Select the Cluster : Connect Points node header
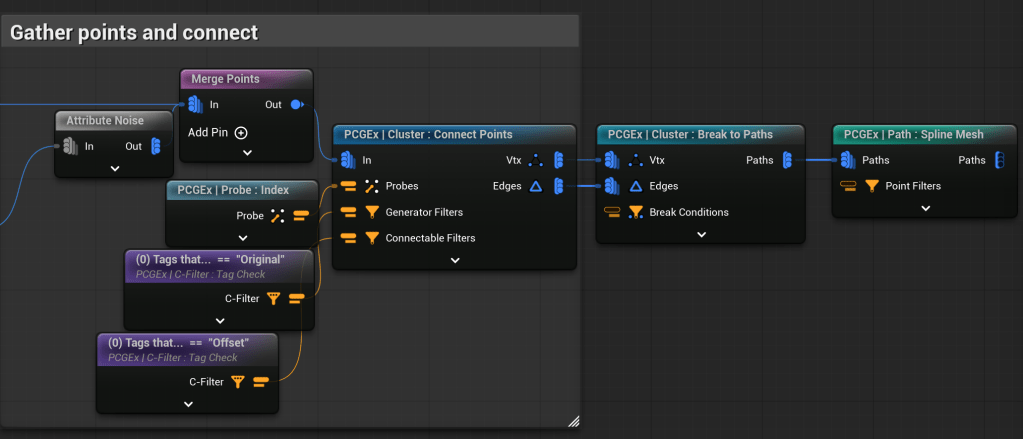Screen dimensions: 1023x439 pos(428,134)
